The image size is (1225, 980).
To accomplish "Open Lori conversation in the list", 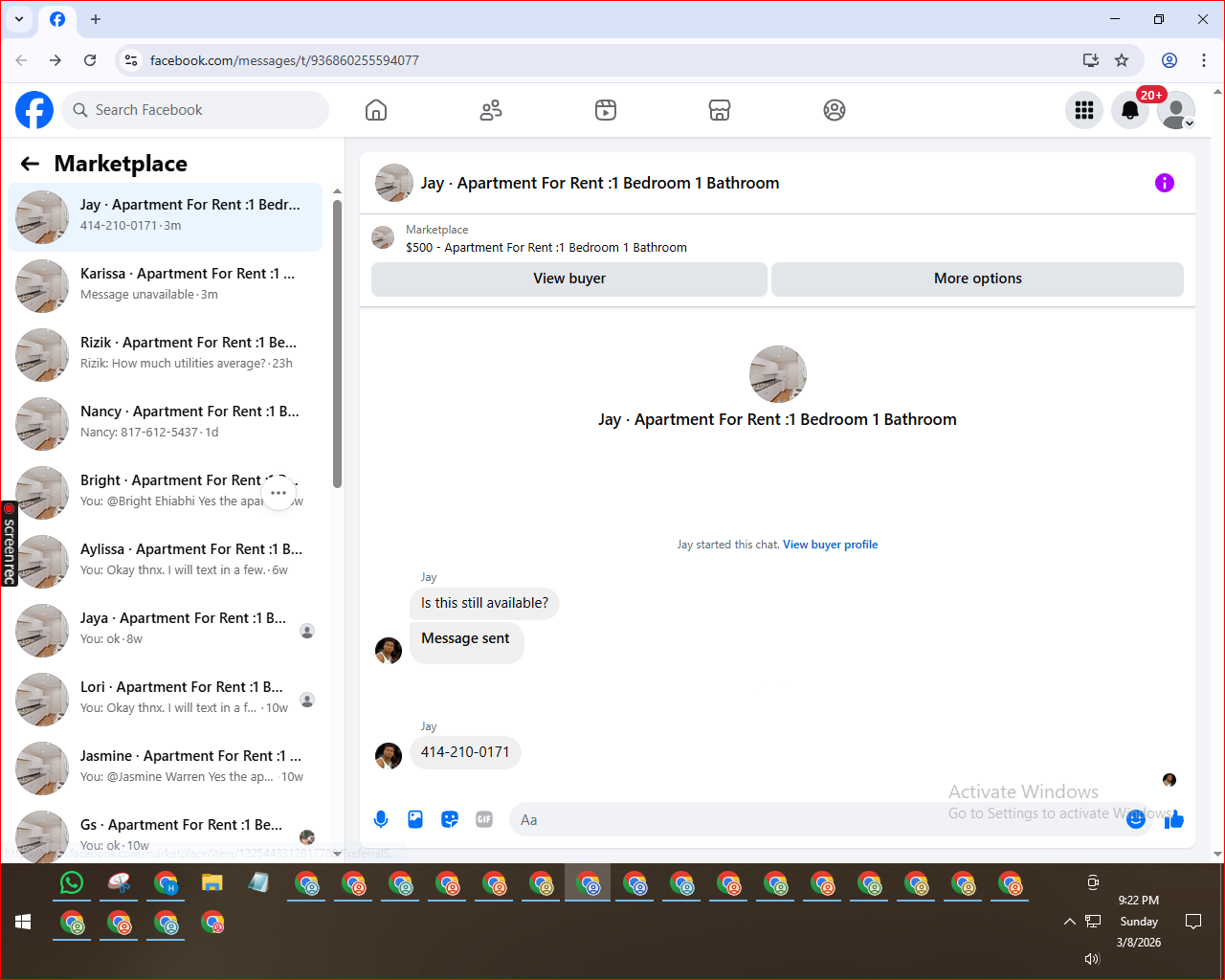I will click(x=165, y=700).
